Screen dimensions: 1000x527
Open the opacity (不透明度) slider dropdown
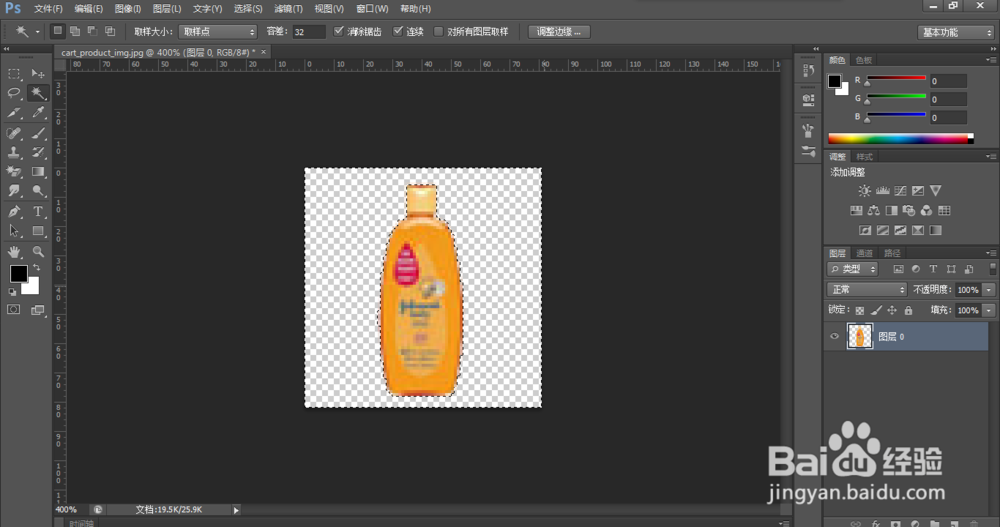[989, 290]
